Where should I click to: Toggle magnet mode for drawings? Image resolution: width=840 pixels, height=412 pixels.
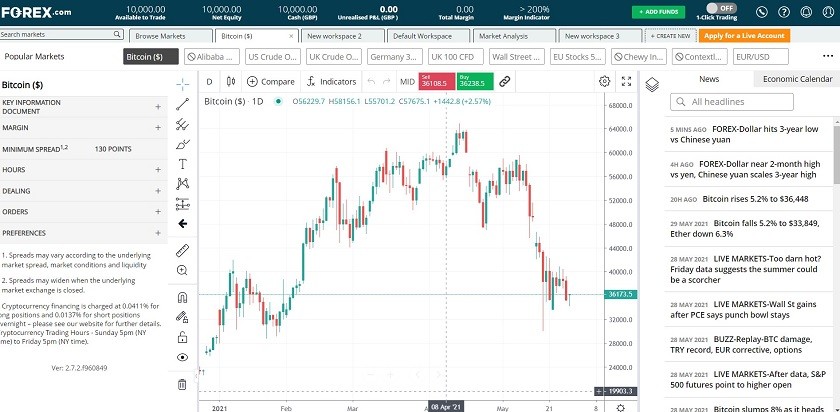183,297
